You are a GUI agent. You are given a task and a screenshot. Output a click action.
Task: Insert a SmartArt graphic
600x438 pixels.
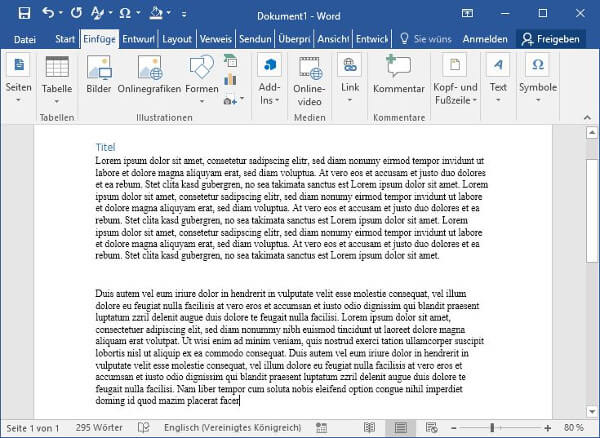click(230, 60)
